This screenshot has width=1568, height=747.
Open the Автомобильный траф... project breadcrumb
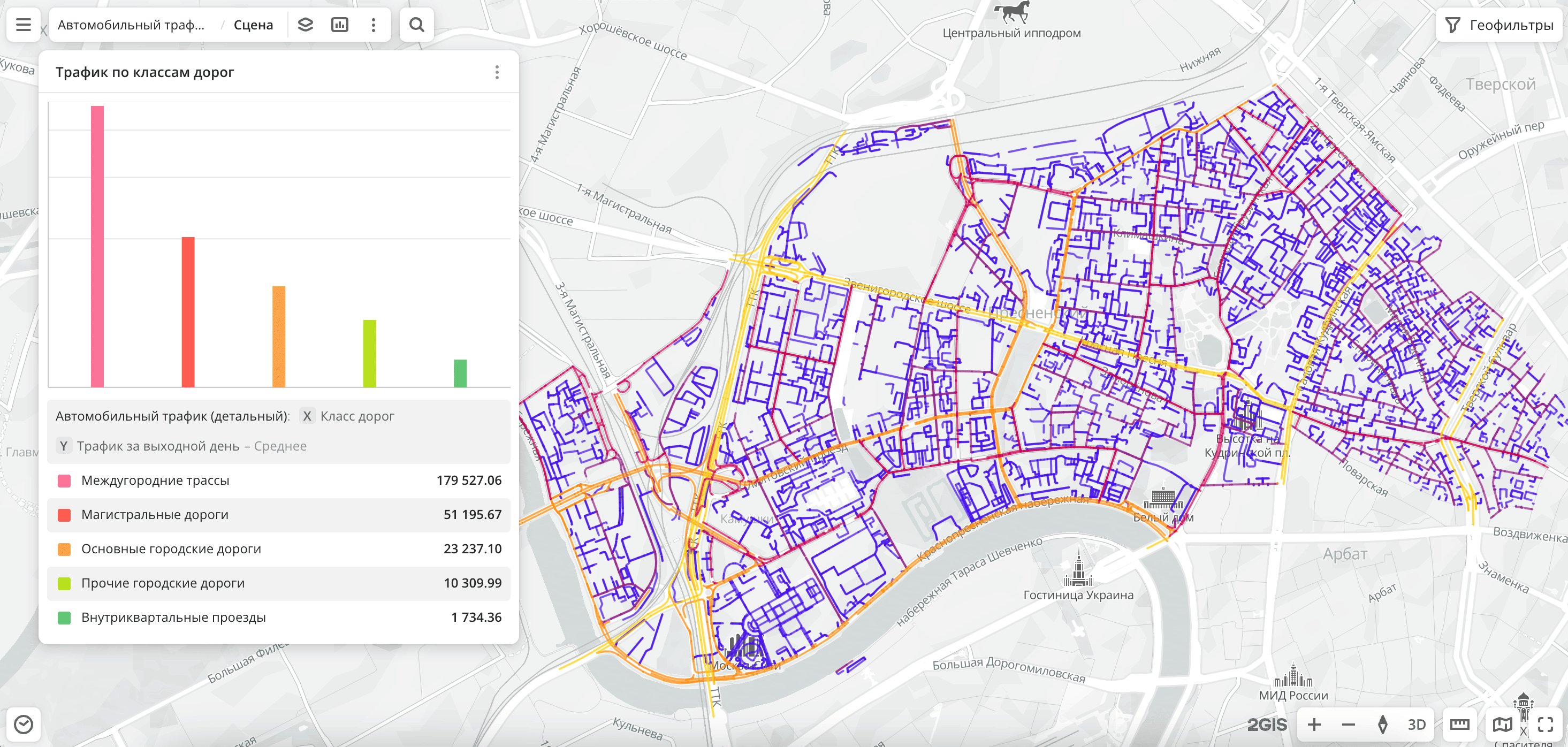click(x=132, y=25)
